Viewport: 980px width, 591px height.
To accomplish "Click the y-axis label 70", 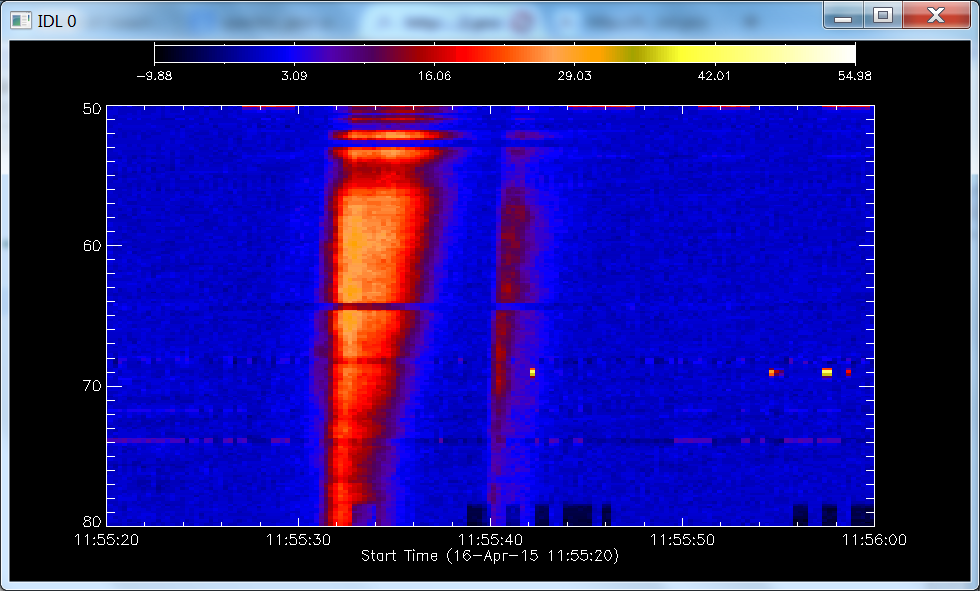I will coord(92,386).
